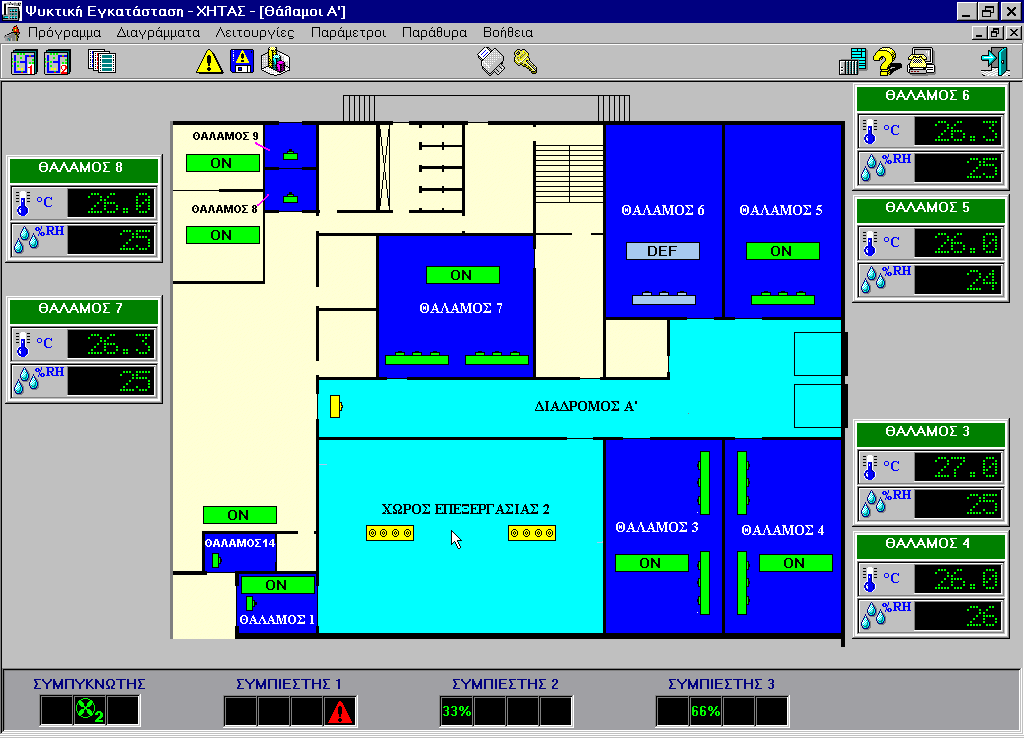Click the 66% load cell of ΣΥΜΠΙΕΣΤΗΣ 3
1024x738 pixels.
pos(705,712)
